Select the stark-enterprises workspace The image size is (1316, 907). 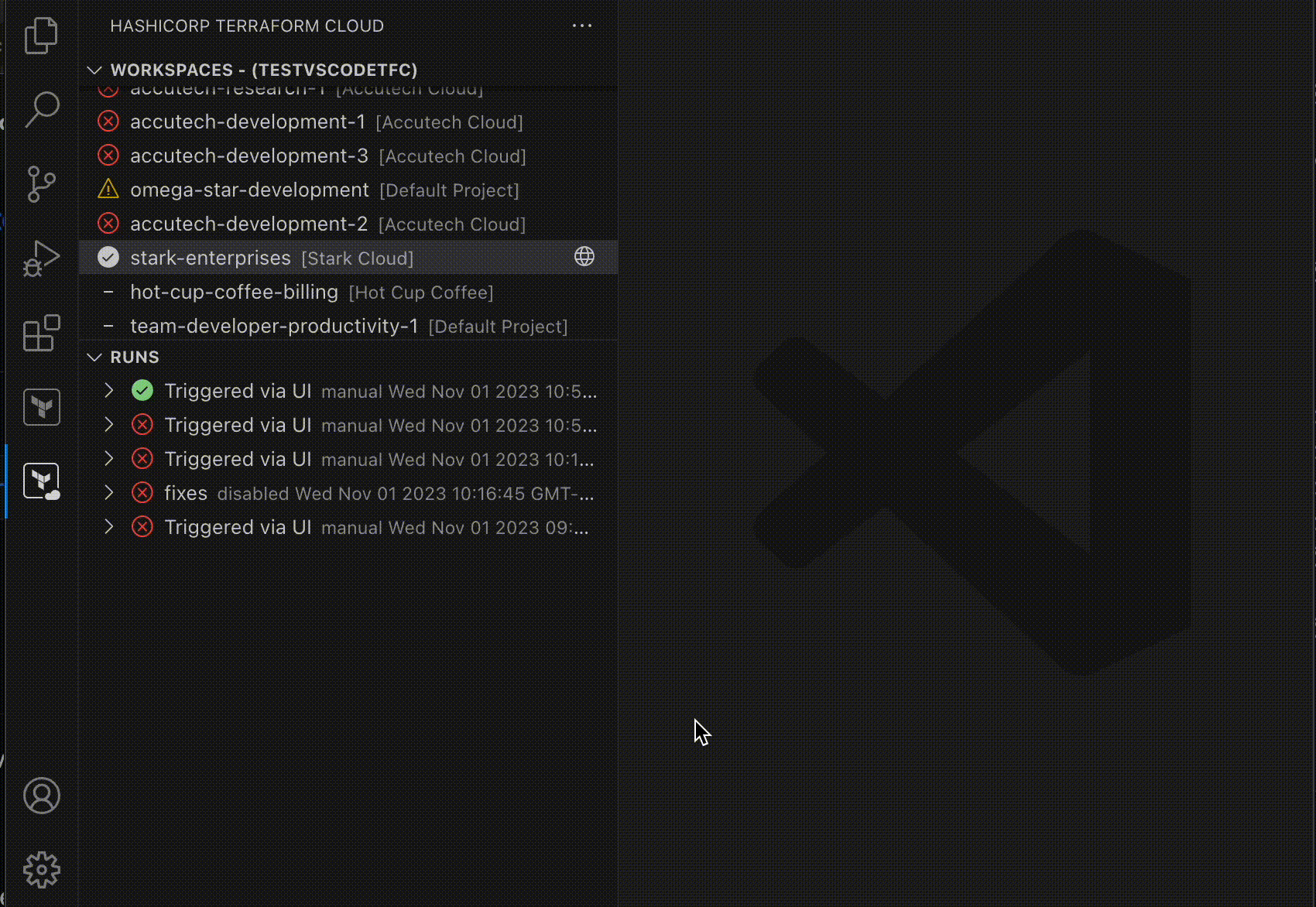coord(349,258)
